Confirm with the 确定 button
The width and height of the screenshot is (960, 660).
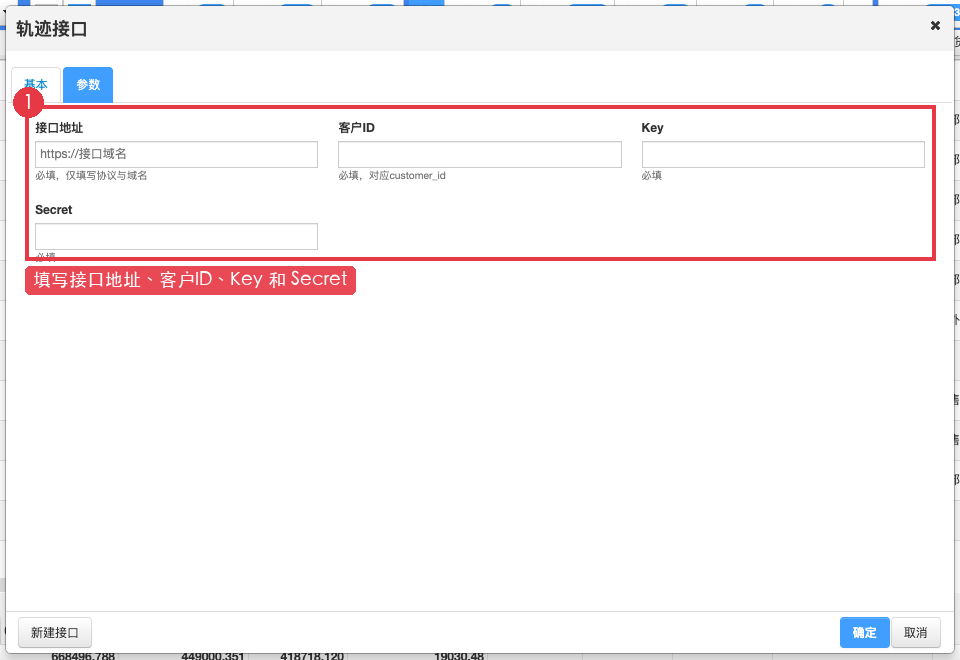tap(864, 632)
